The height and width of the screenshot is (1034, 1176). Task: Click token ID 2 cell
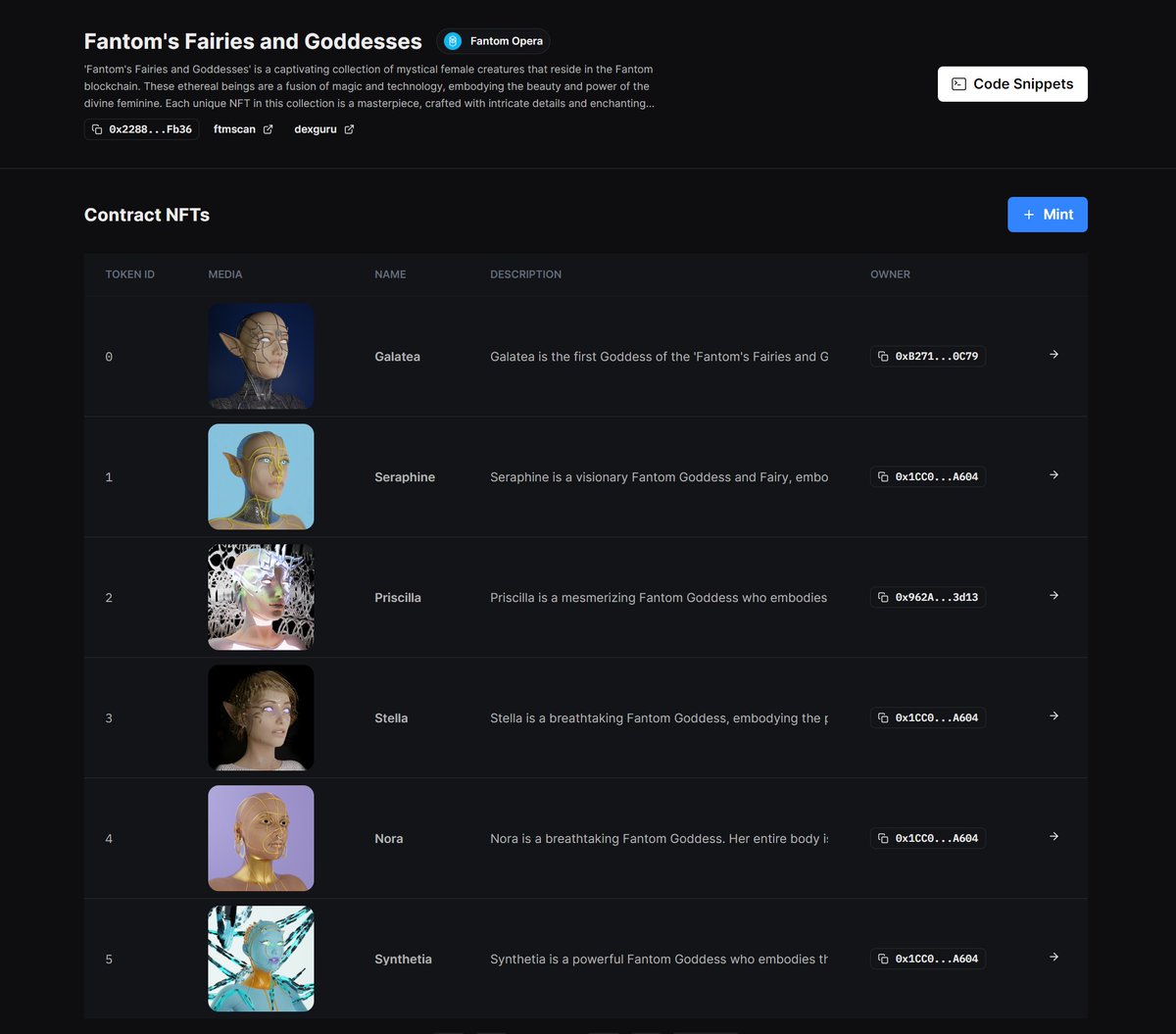point(109,598)
